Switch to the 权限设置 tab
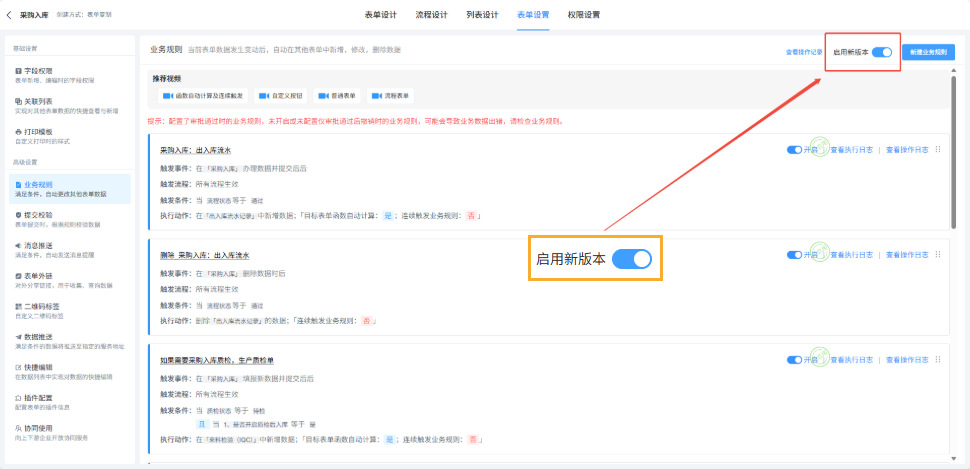The width and height of the screenshot is (970, 469). point(583,15)
